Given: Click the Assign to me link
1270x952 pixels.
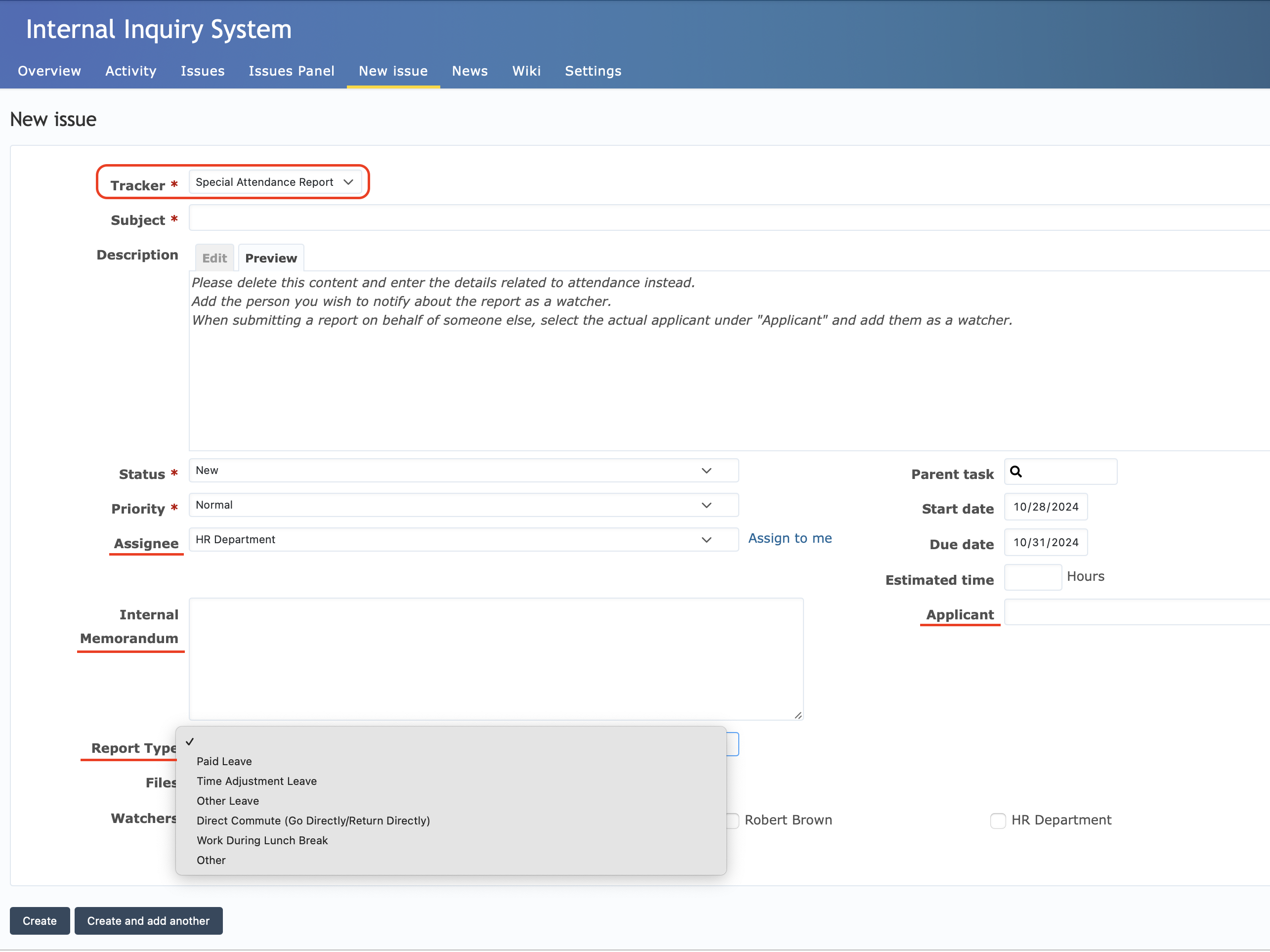Looking at the screenshot, I should (790, 538).
